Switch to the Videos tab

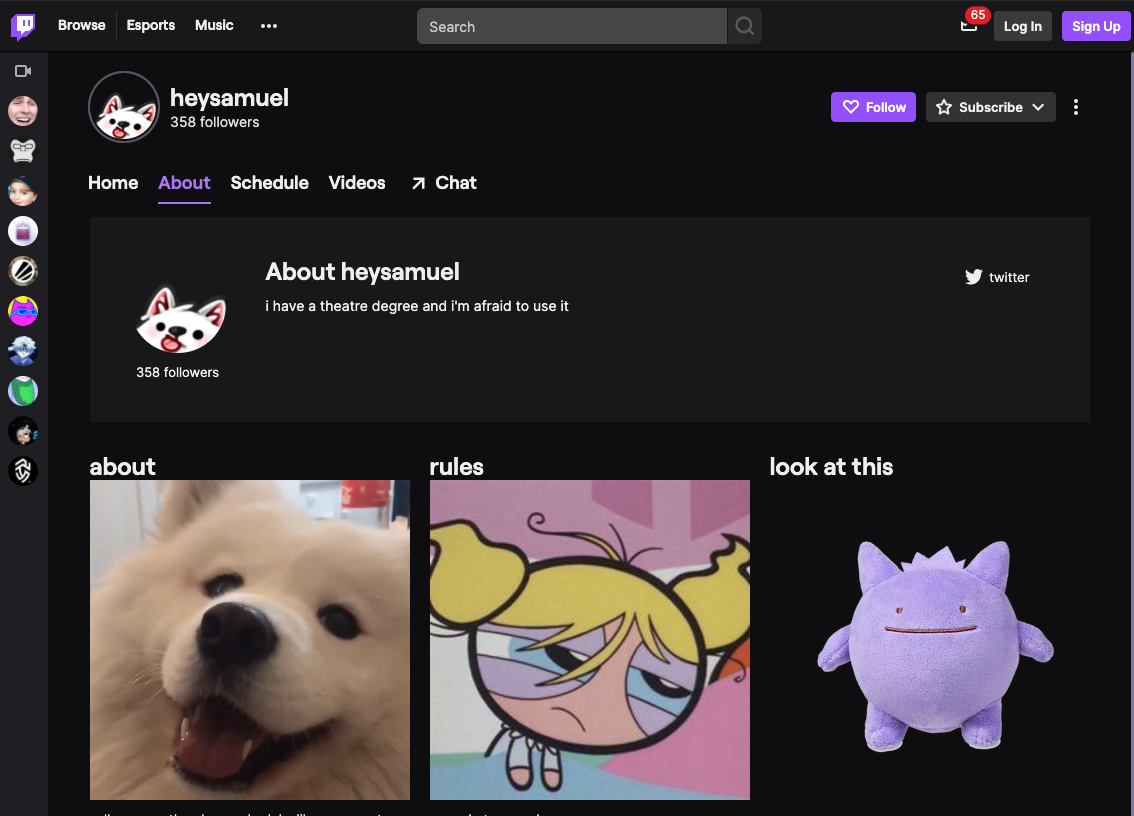(x=357, y=183)
